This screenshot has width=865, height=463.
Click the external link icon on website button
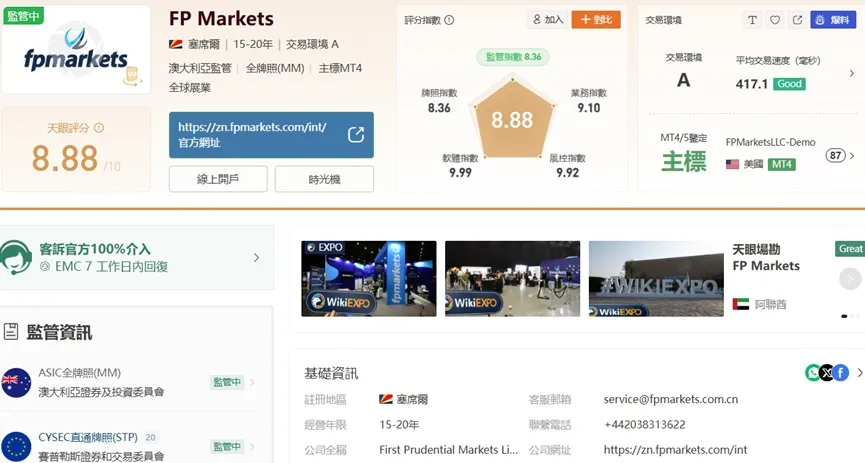(356, 135)
